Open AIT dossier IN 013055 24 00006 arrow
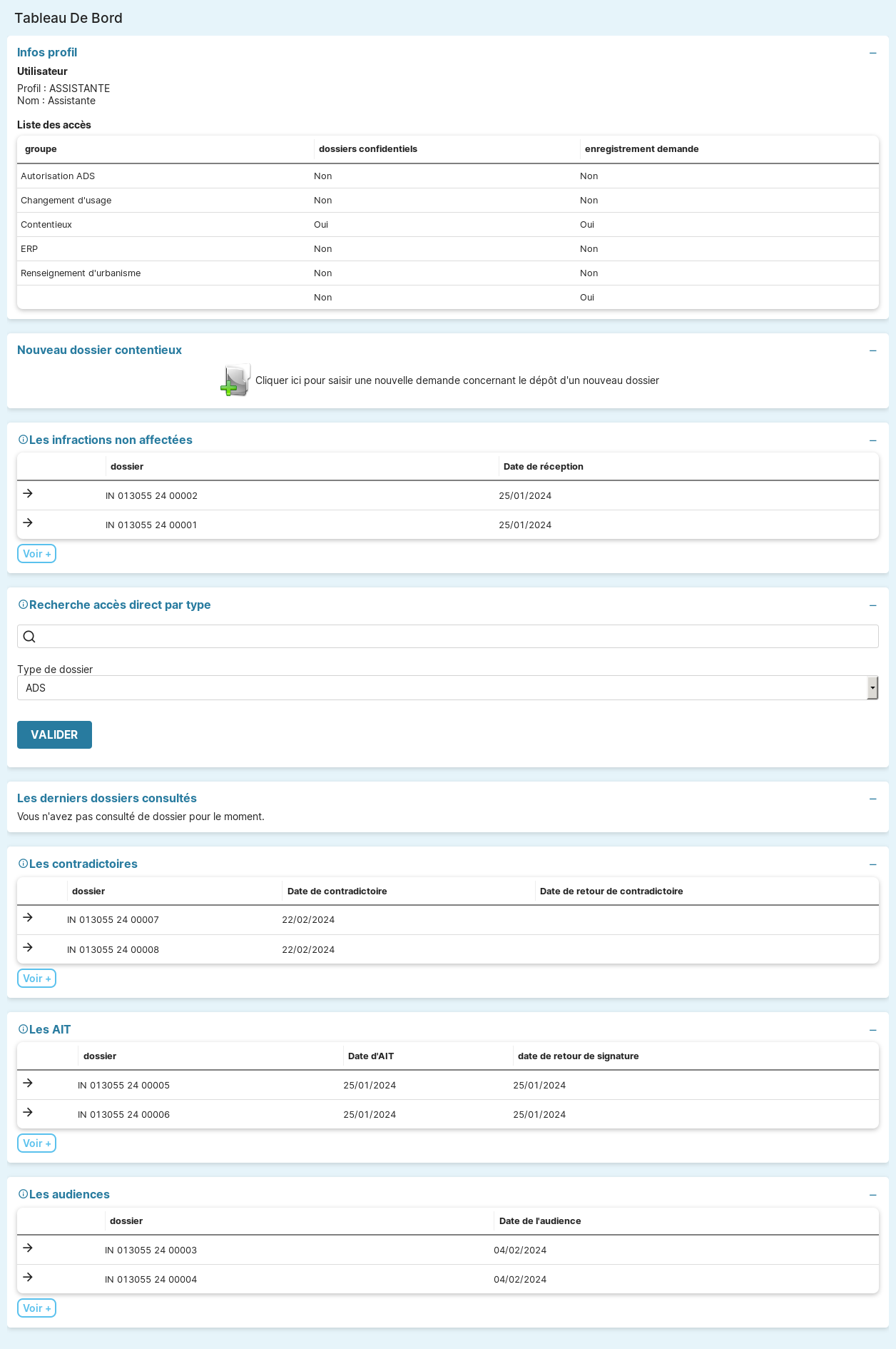The width and height of the screenshot is (896, 1349). (x=28, y=1113)
